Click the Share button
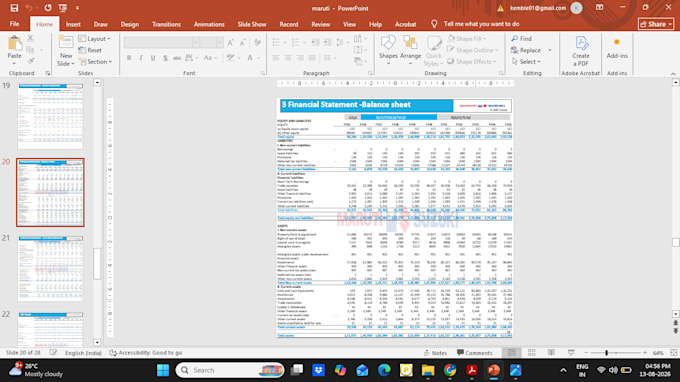 point(656,24)
